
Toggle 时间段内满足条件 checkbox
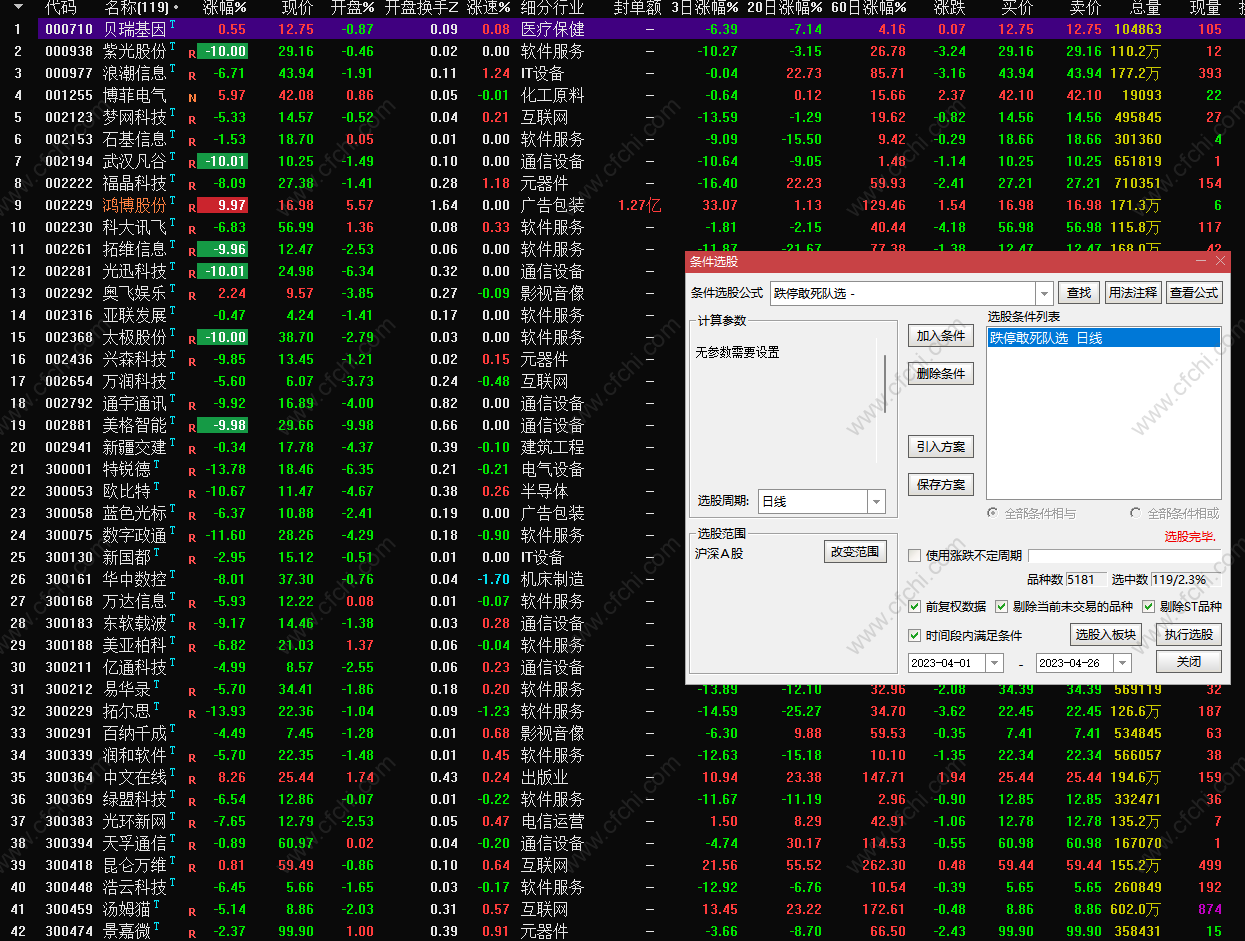[x=914, y=635]
